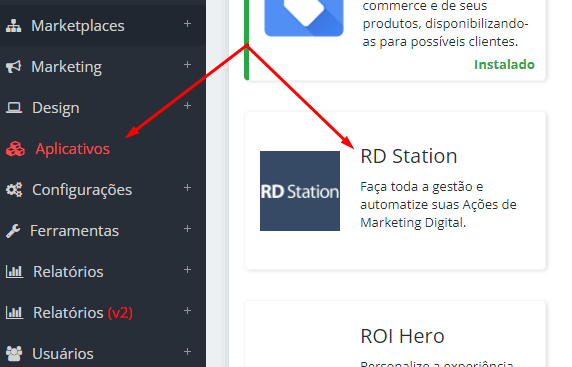Click the Design laptop icon

coord(14,108)
